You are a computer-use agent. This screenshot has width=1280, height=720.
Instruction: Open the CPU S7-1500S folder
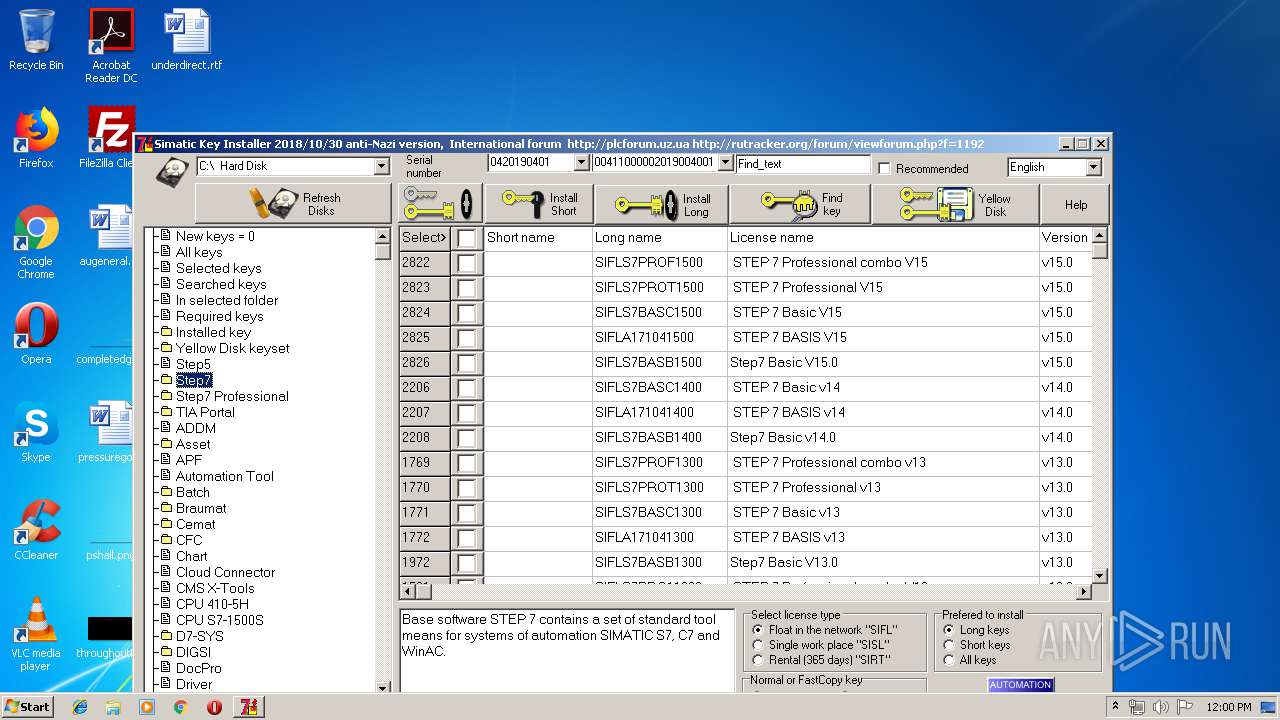click(219, 620)
